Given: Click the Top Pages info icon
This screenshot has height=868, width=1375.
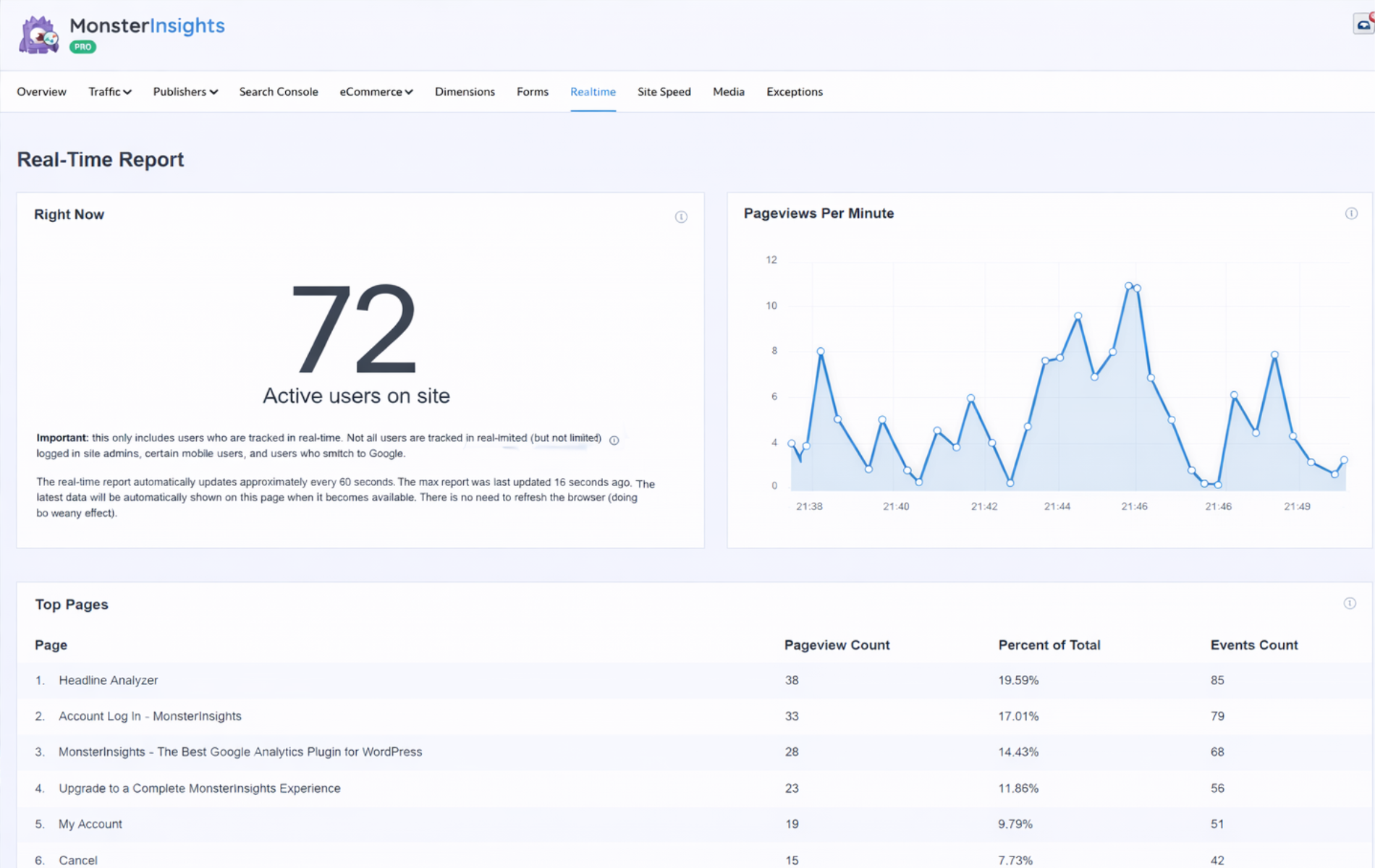Looking at the screenshot, I should (x=1350, y=603).
